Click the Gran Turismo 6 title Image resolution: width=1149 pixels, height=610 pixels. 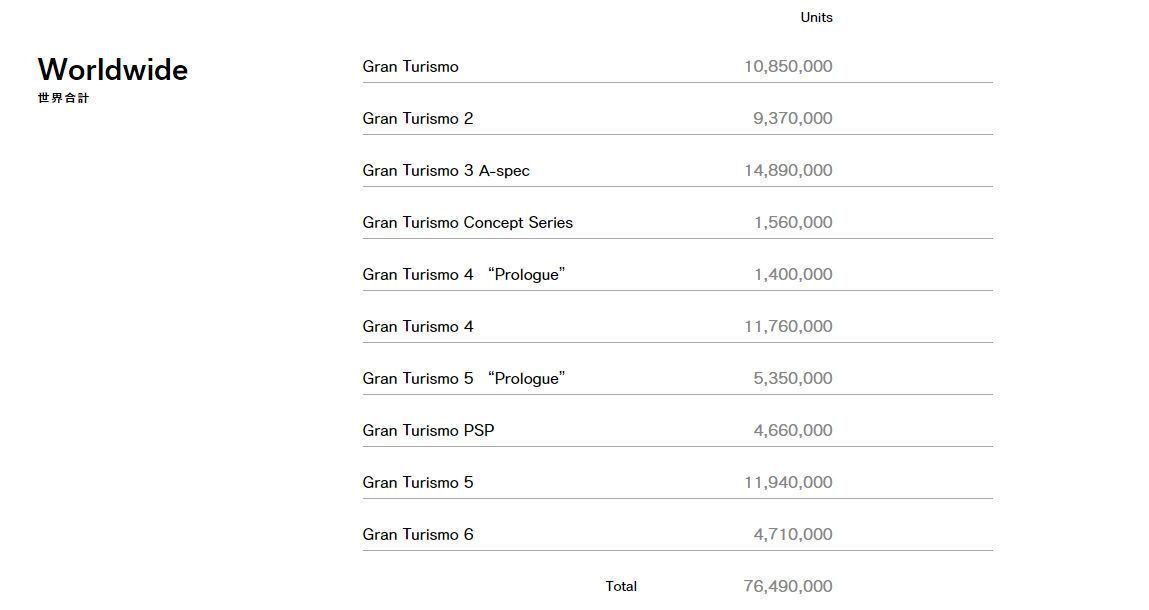tap(418, 535)
